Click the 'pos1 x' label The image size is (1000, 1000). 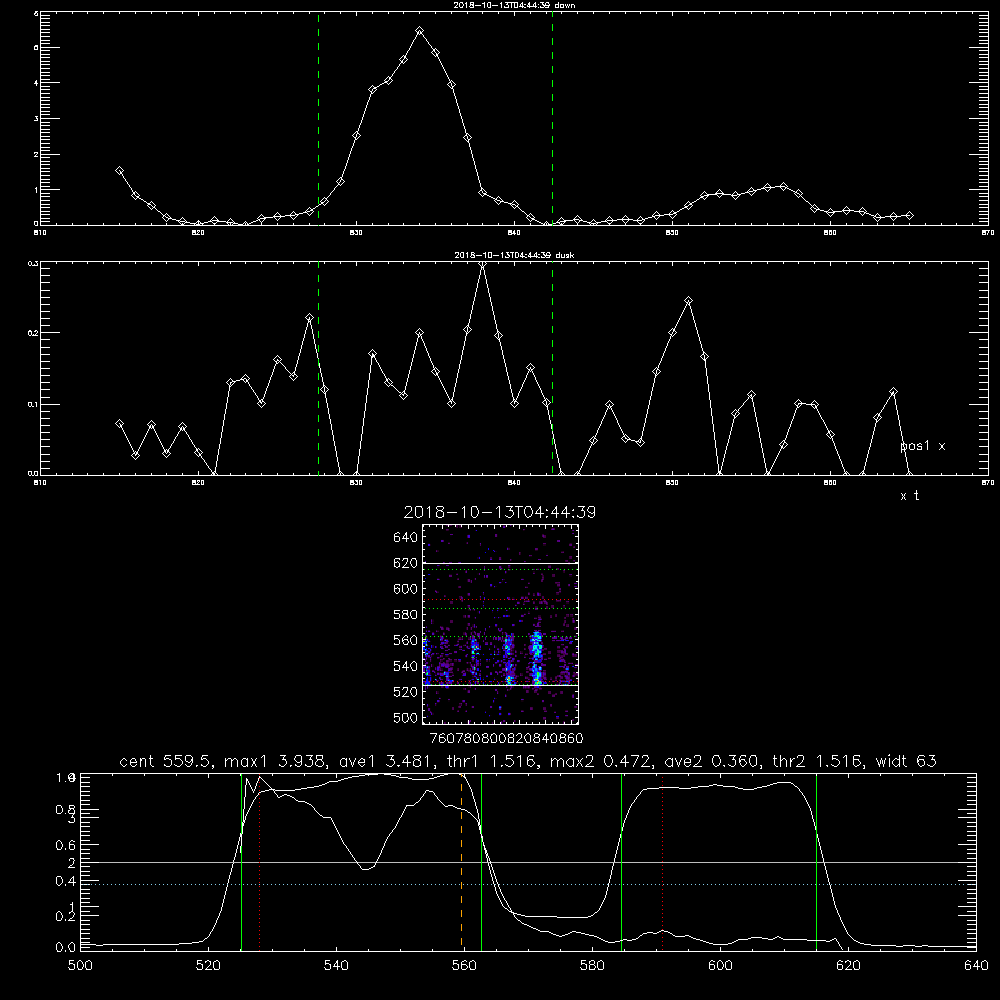click(922, 446)
